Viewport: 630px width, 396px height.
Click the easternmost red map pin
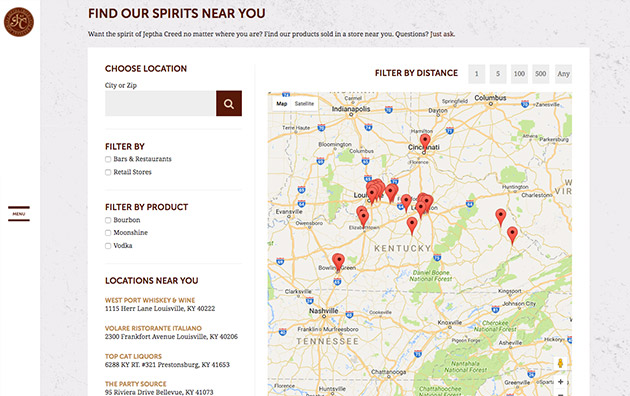(x=512, y=235)
